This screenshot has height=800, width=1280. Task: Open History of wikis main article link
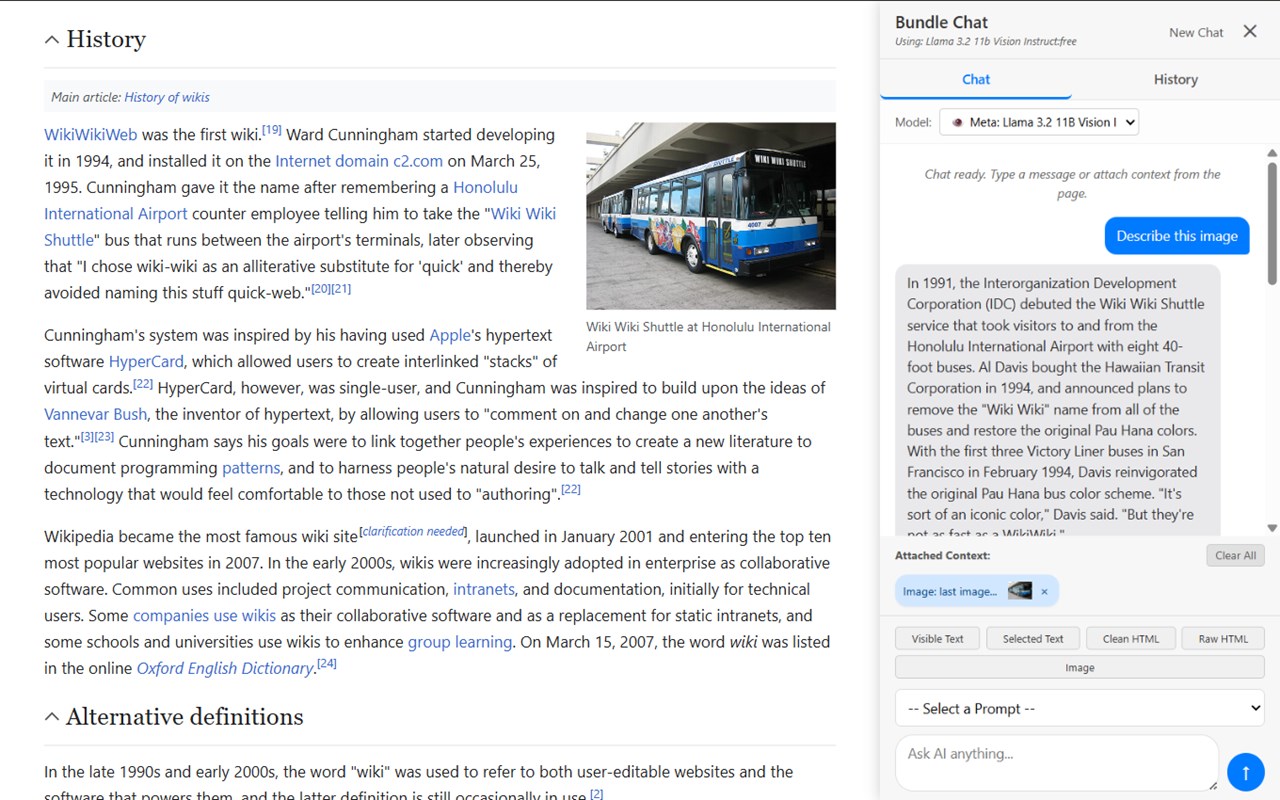click(167, 97)
